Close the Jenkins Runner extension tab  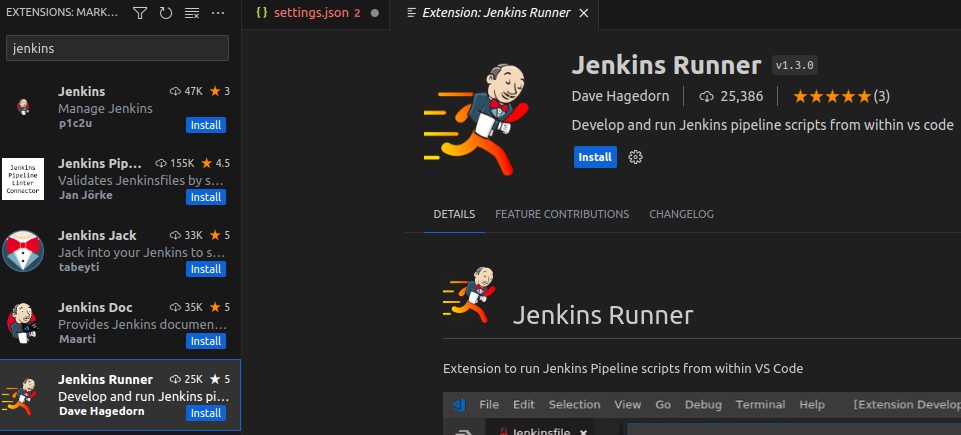pyautogui.click(x=584, y=14)
